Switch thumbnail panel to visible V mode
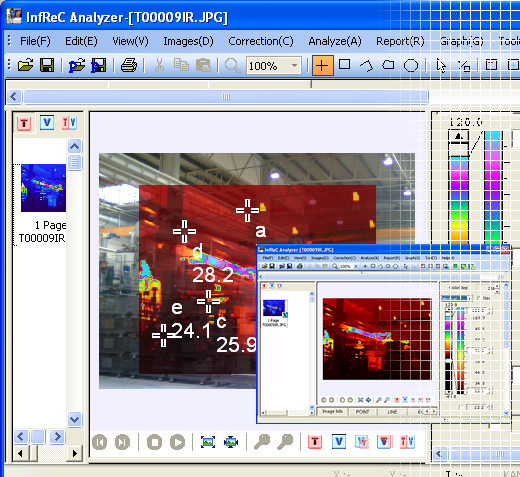This screenshot has width=520, height=477. (x=47, y=123)
